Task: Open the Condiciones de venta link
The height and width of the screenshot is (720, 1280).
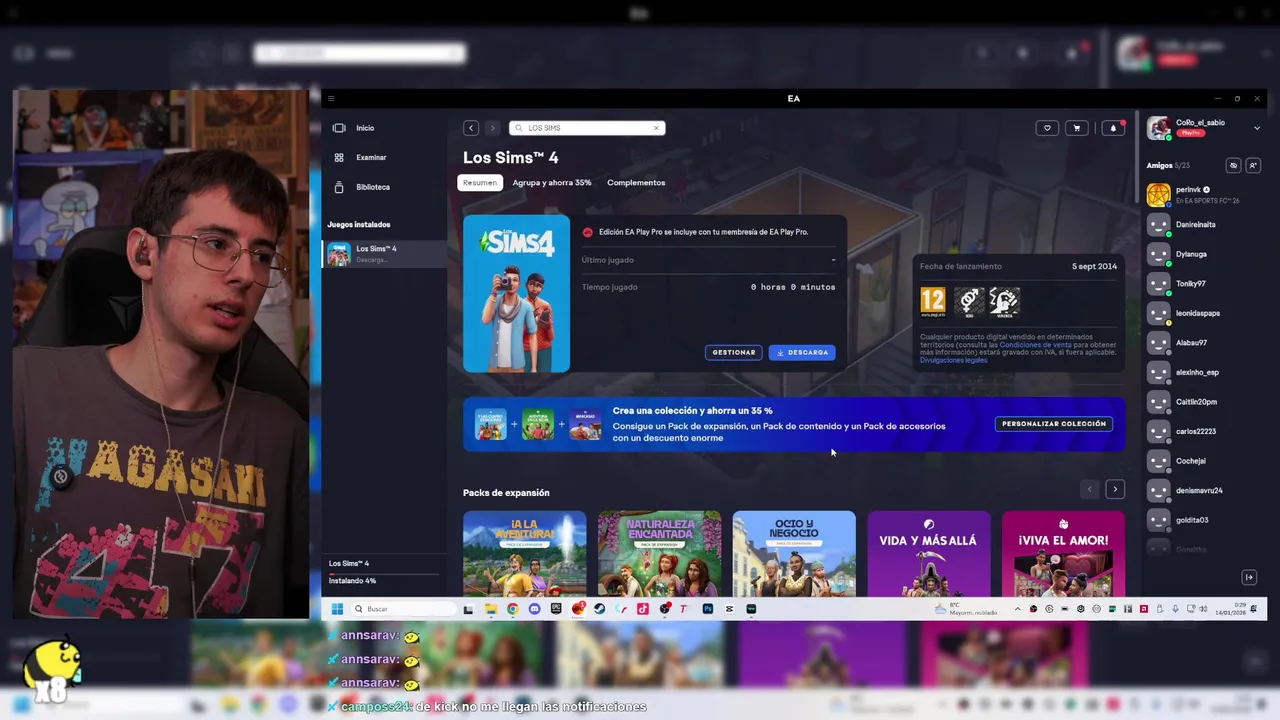Action: (1035, 345)
